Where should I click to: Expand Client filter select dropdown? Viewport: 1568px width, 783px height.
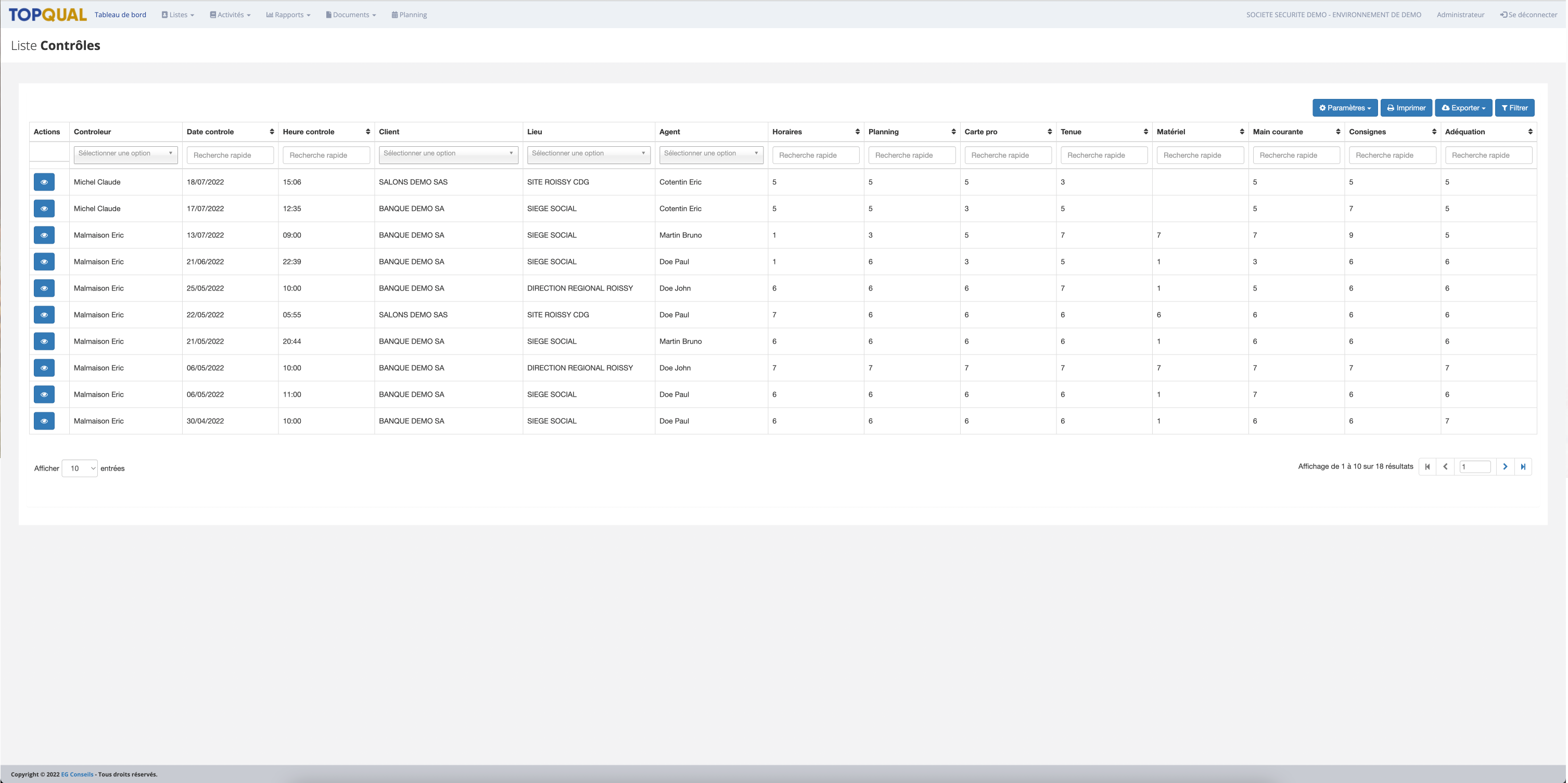pos(448,154)
